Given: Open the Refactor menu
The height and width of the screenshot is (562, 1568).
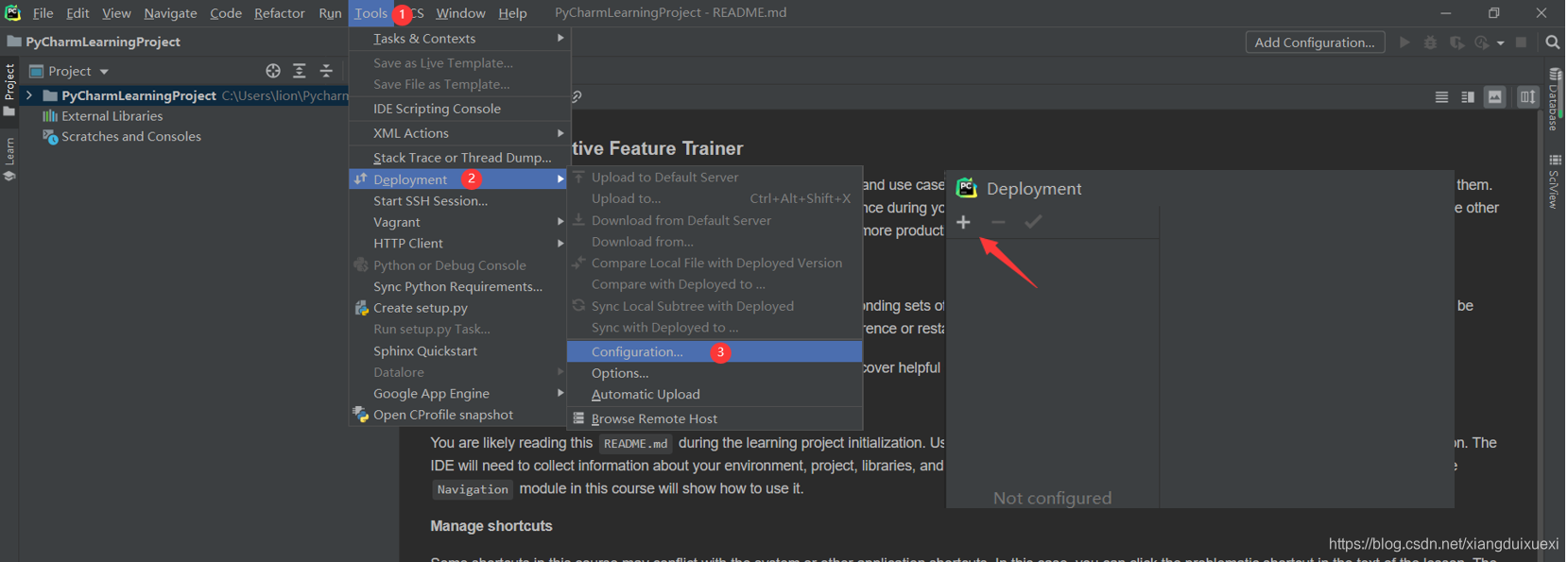Looking at the screenshot, I should 280,13.
